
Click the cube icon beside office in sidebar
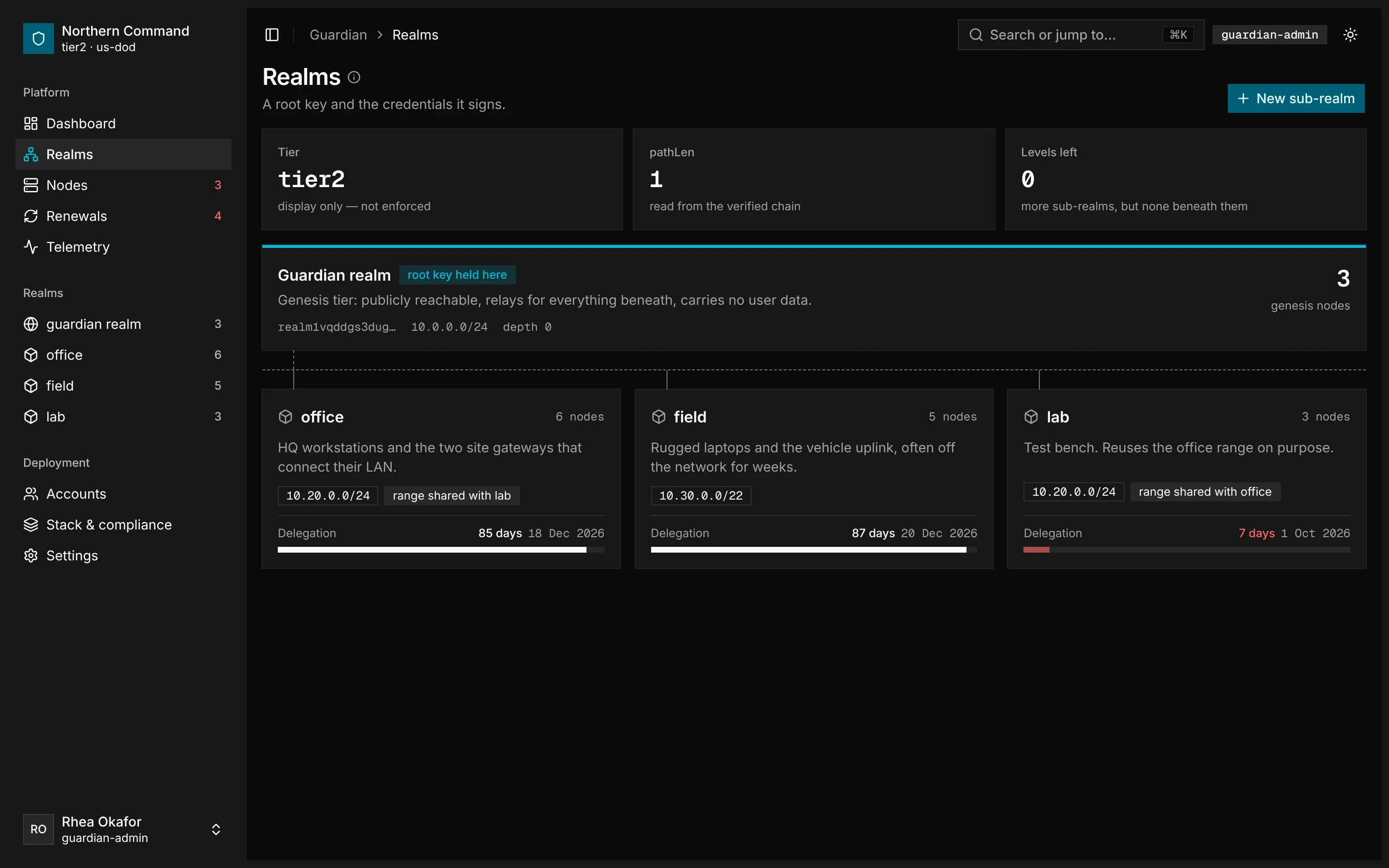[31, 355]
